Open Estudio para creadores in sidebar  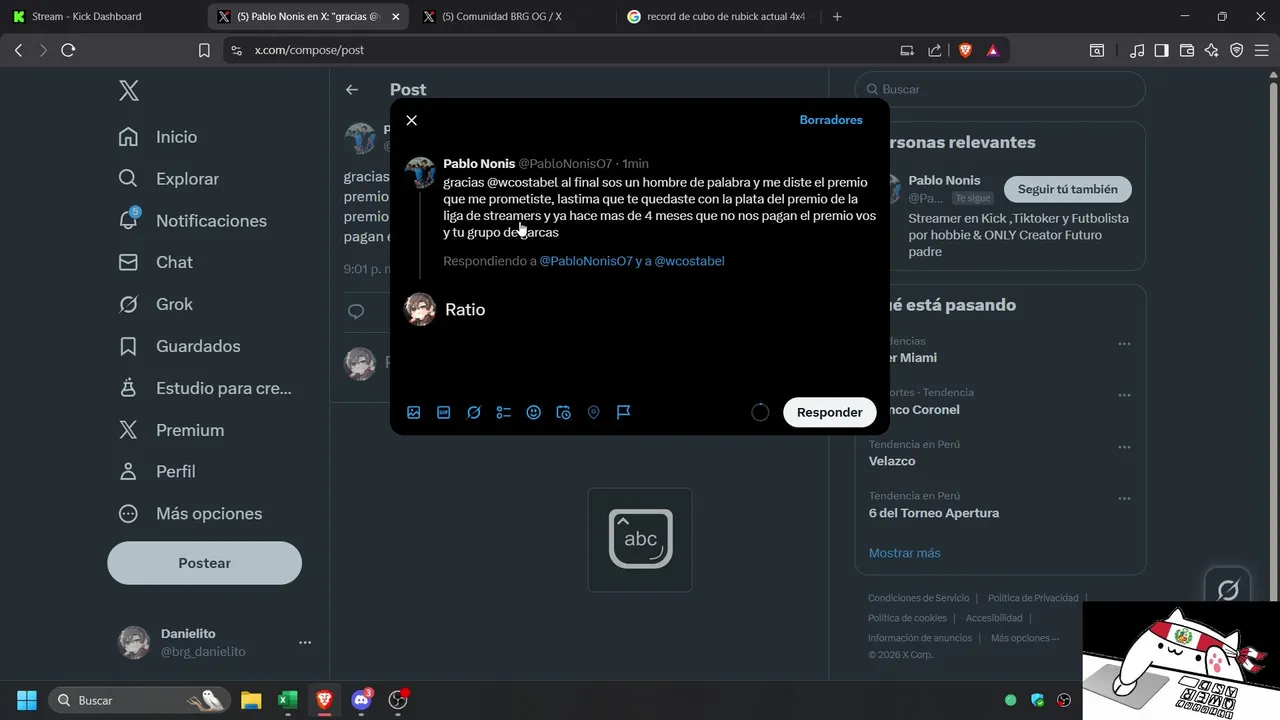pyautogui.click(x=205, y=388)
